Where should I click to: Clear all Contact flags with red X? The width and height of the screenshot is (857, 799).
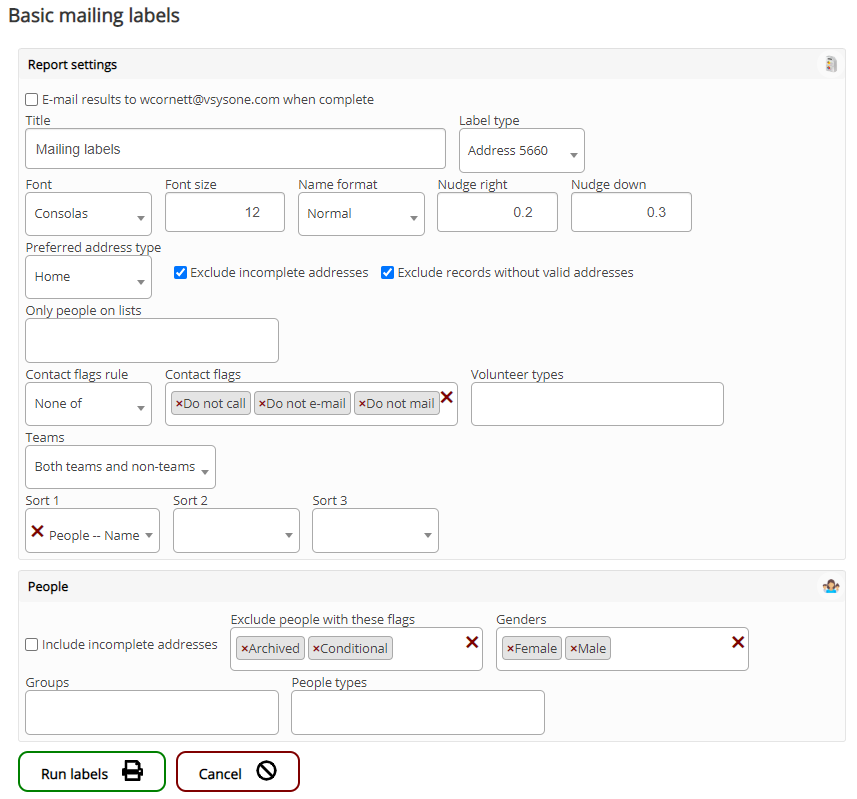(x=447, y=398)
